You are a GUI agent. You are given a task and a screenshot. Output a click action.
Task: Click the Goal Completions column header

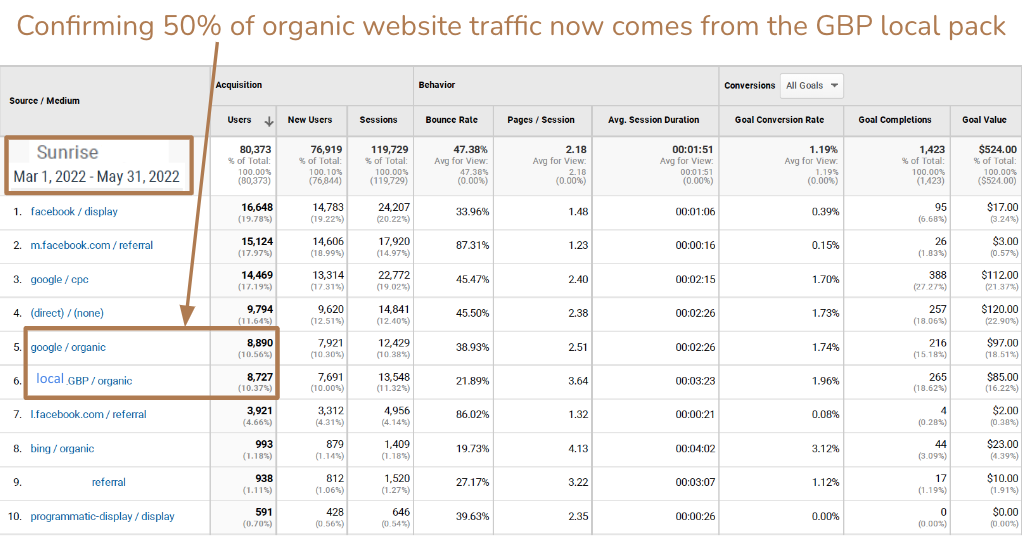pos(894,120)
